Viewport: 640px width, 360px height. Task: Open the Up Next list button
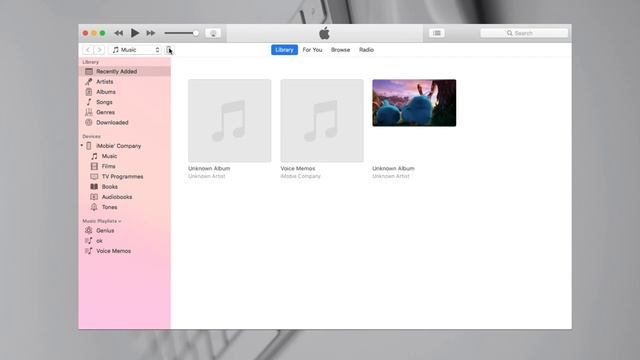tap(437, 33)
